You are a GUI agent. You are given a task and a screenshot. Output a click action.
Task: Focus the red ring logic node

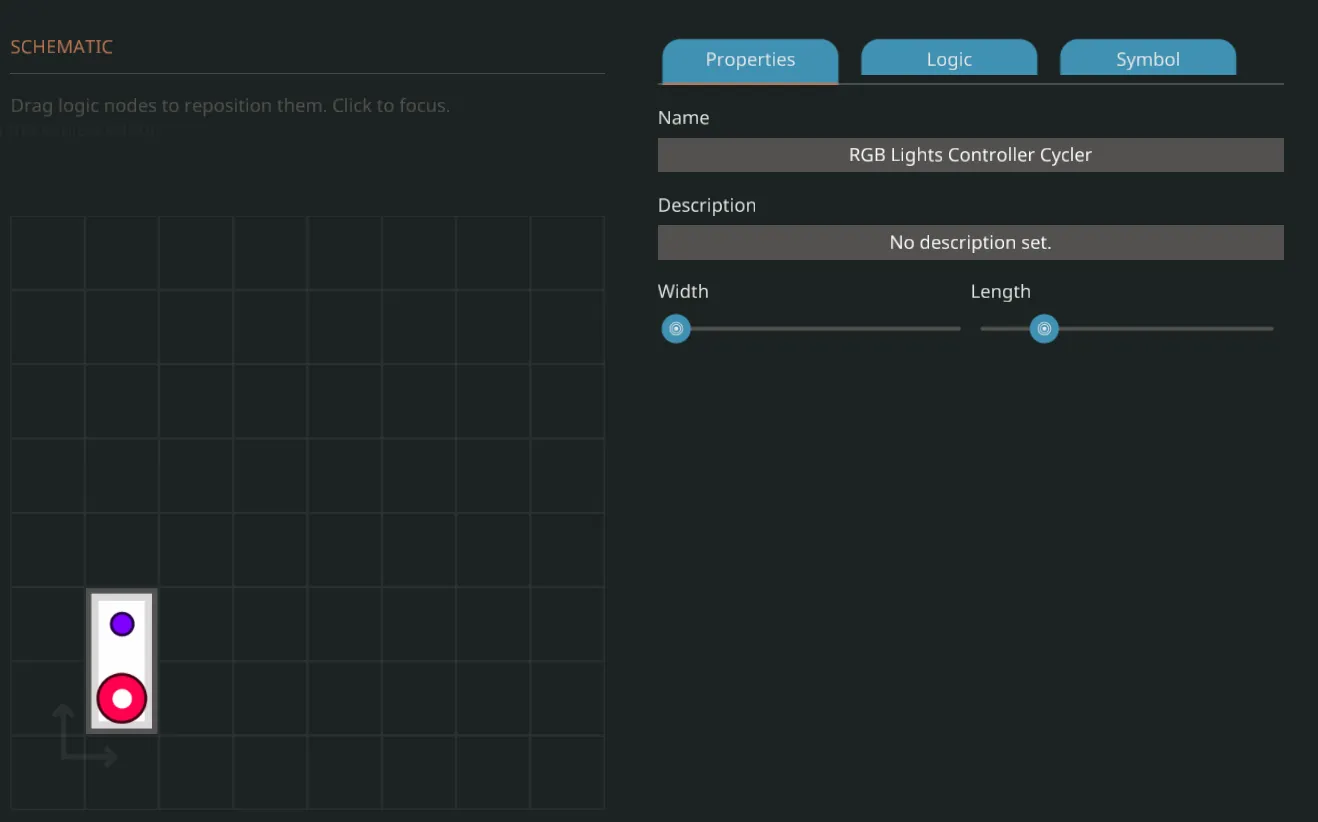122,698
